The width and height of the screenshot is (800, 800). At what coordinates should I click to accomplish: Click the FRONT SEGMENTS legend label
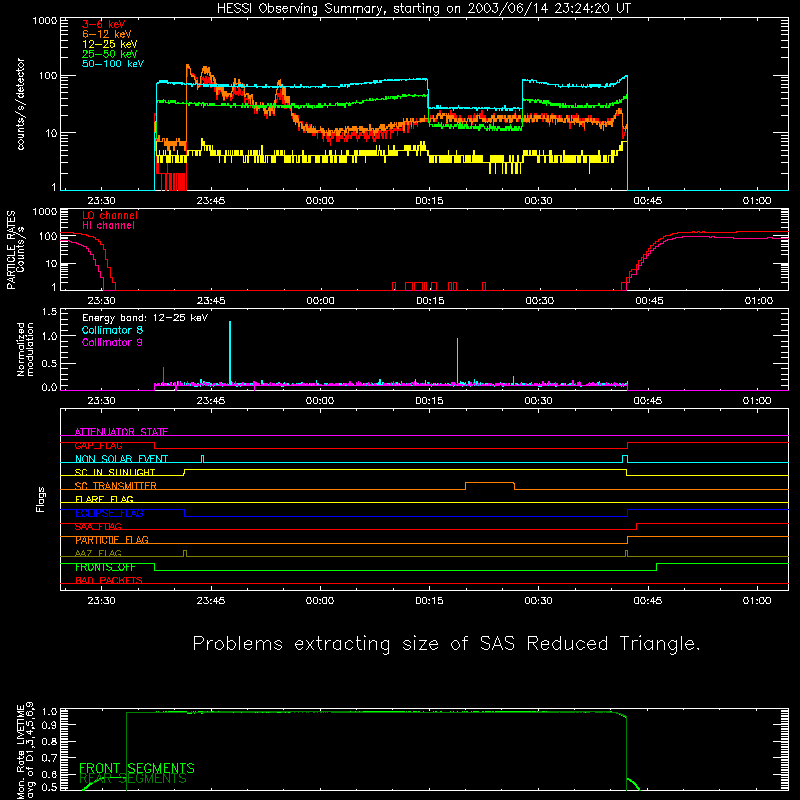tap(137, 768)
